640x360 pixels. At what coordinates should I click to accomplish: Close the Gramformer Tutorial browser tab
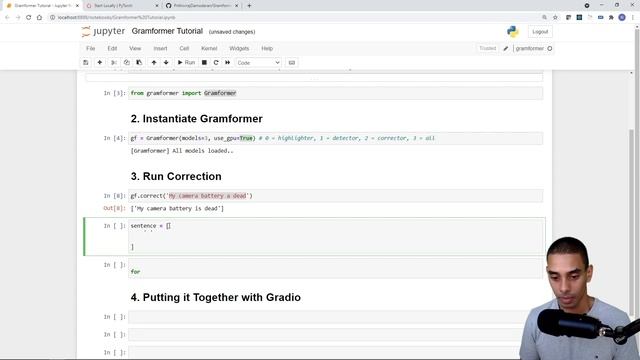78,6
